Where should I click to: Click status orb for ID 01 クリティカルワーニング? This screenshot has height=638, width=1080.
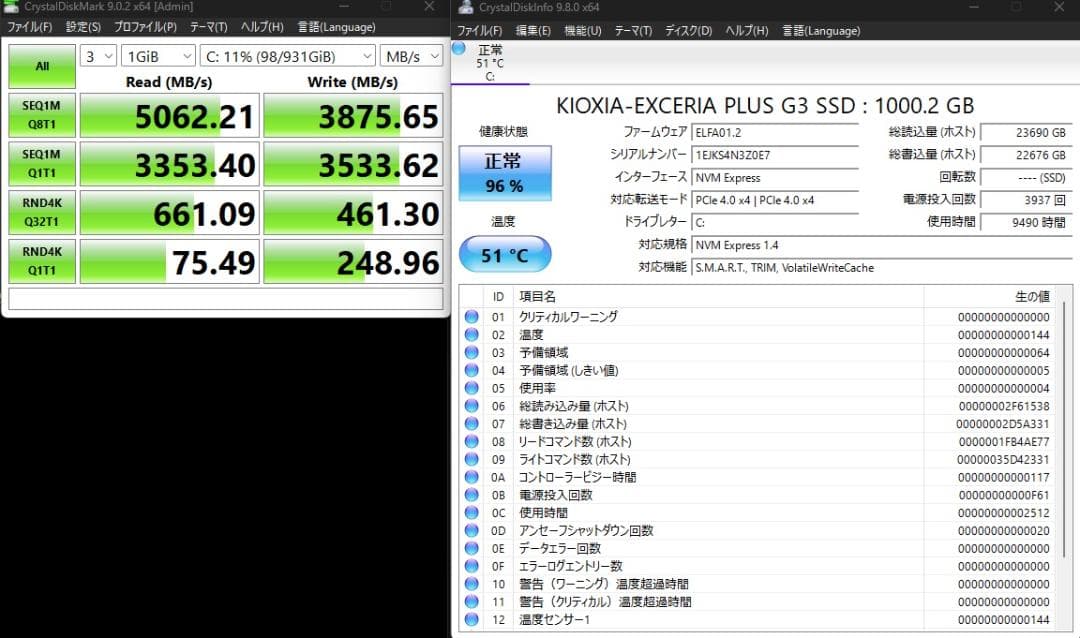(471, 317)
